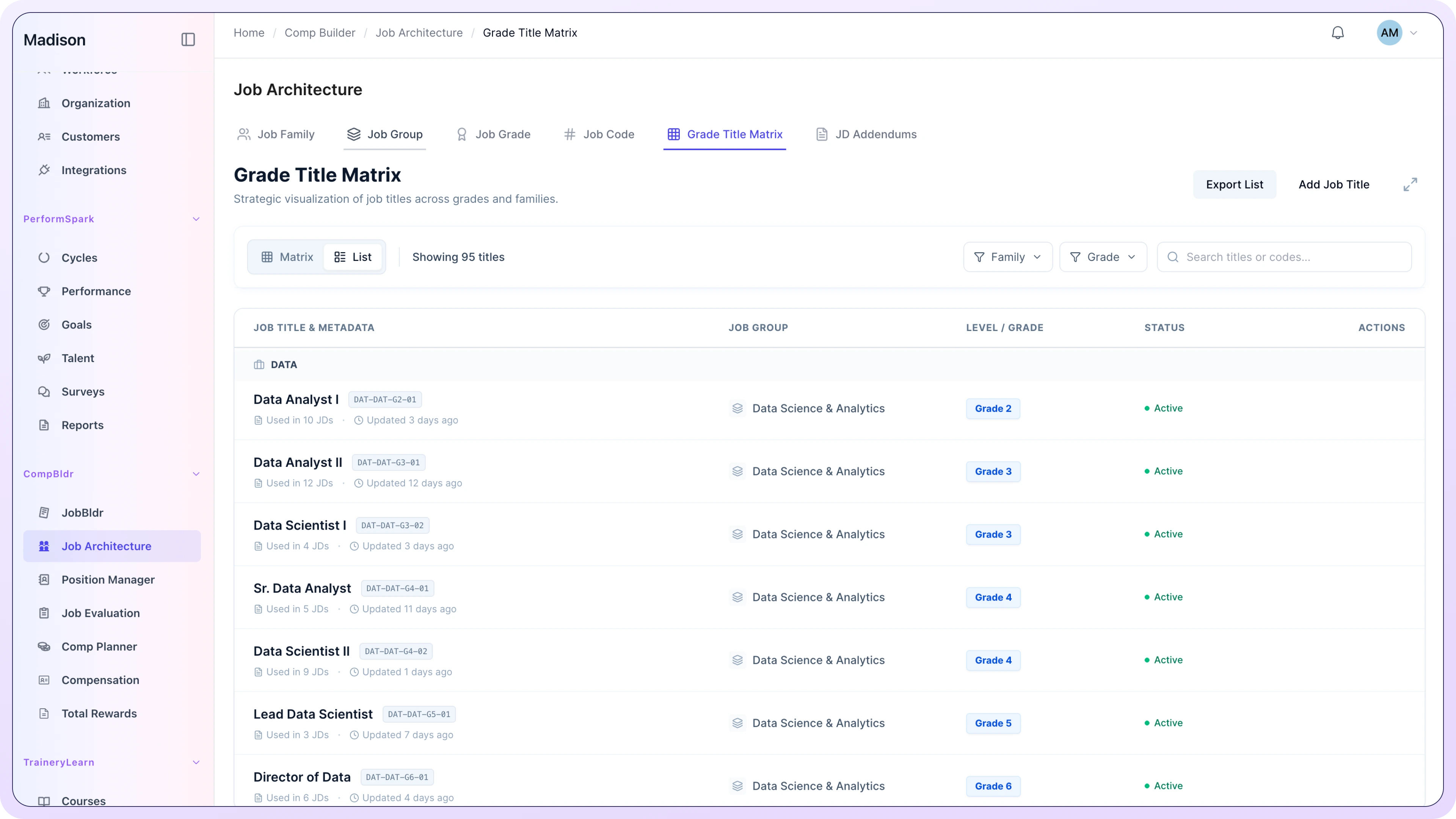Open Performance trophy icon in sidebar
The width and height of the screenshot is (1456, 819).
coord(44,291)
